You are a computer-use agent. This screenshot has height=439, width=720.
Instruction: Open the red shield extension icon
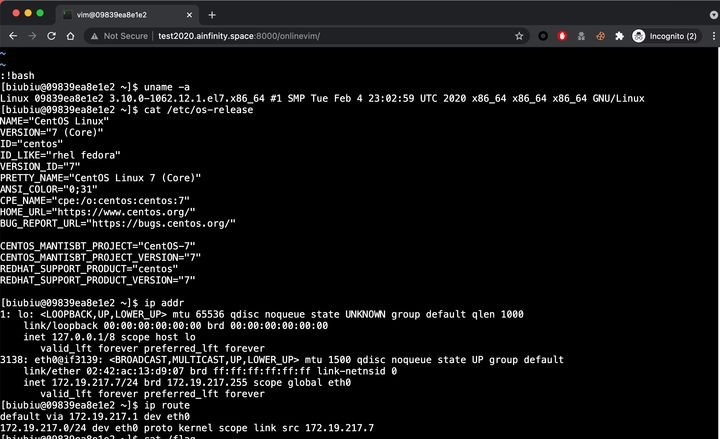[562, 36]
